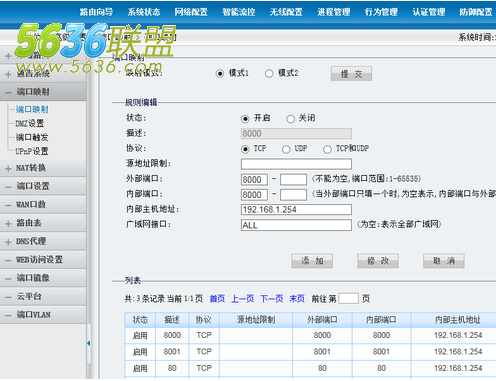Open the 防御配置 top menu

(476, 12)
